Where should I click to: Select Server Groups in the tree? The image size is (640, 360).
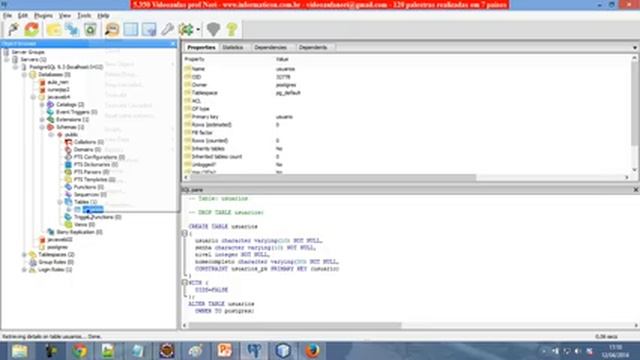click(x=28, y=52)
